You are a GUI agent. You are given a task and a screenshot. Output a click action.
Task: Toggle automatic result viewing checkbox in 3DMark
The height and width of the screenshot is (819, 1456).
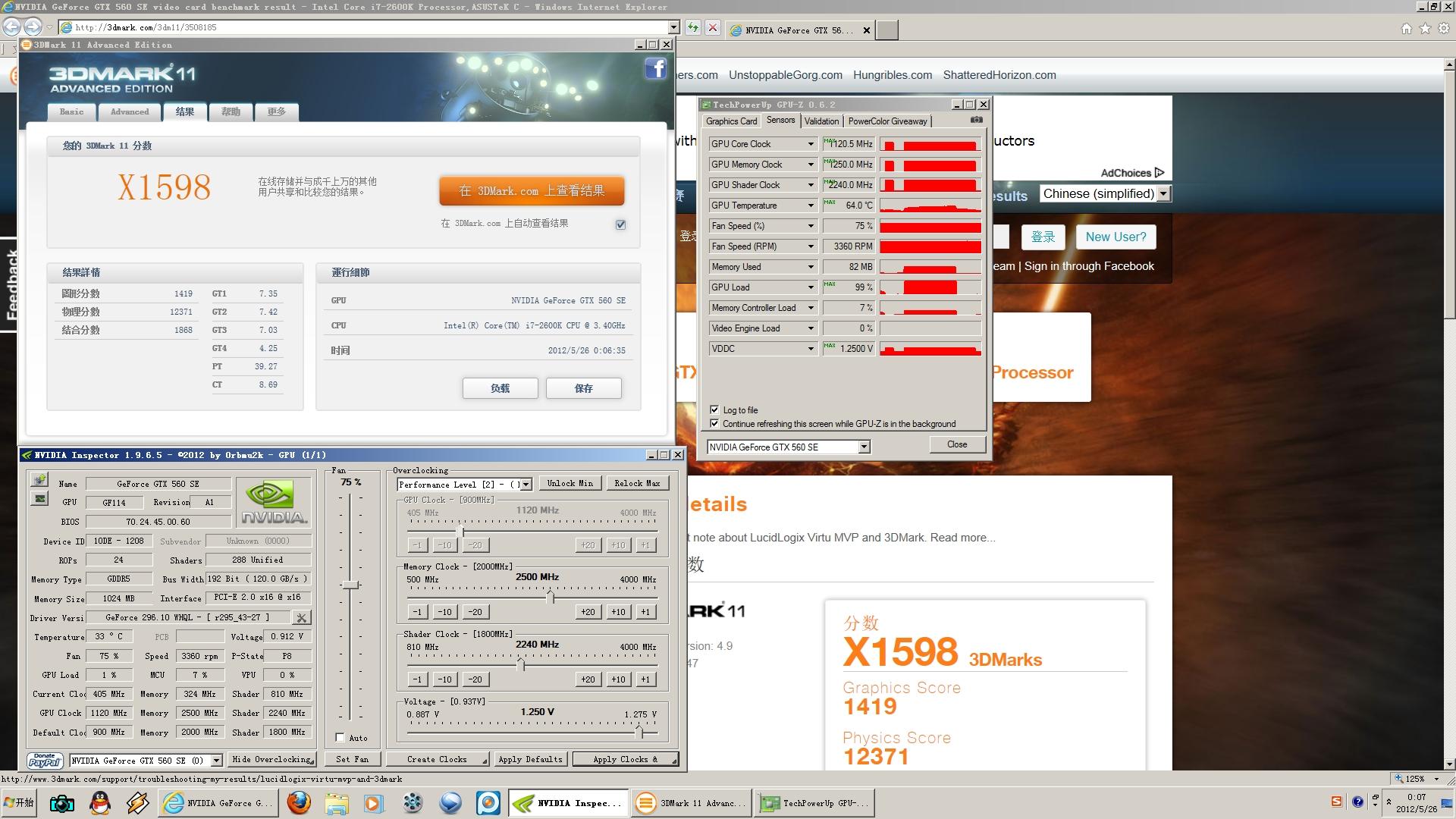tap(620, 224)
